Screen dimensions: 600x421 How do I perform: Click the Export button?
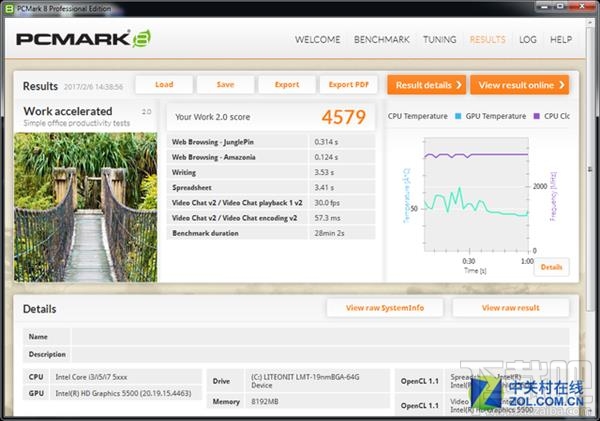point(287,85)
